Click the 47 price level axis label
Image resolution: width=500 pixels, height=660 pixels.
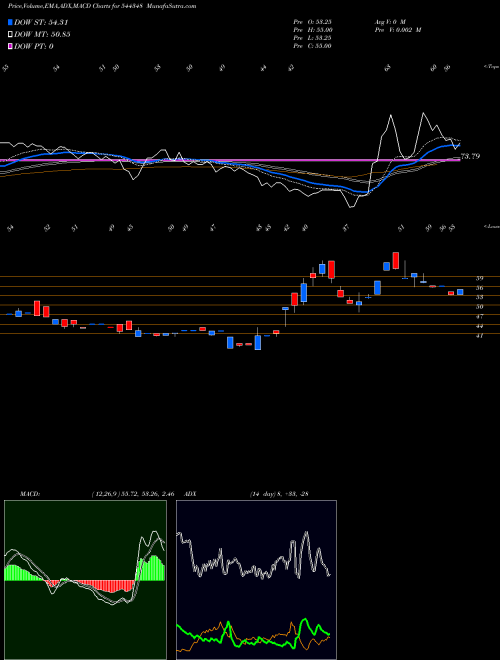[479, 317]
